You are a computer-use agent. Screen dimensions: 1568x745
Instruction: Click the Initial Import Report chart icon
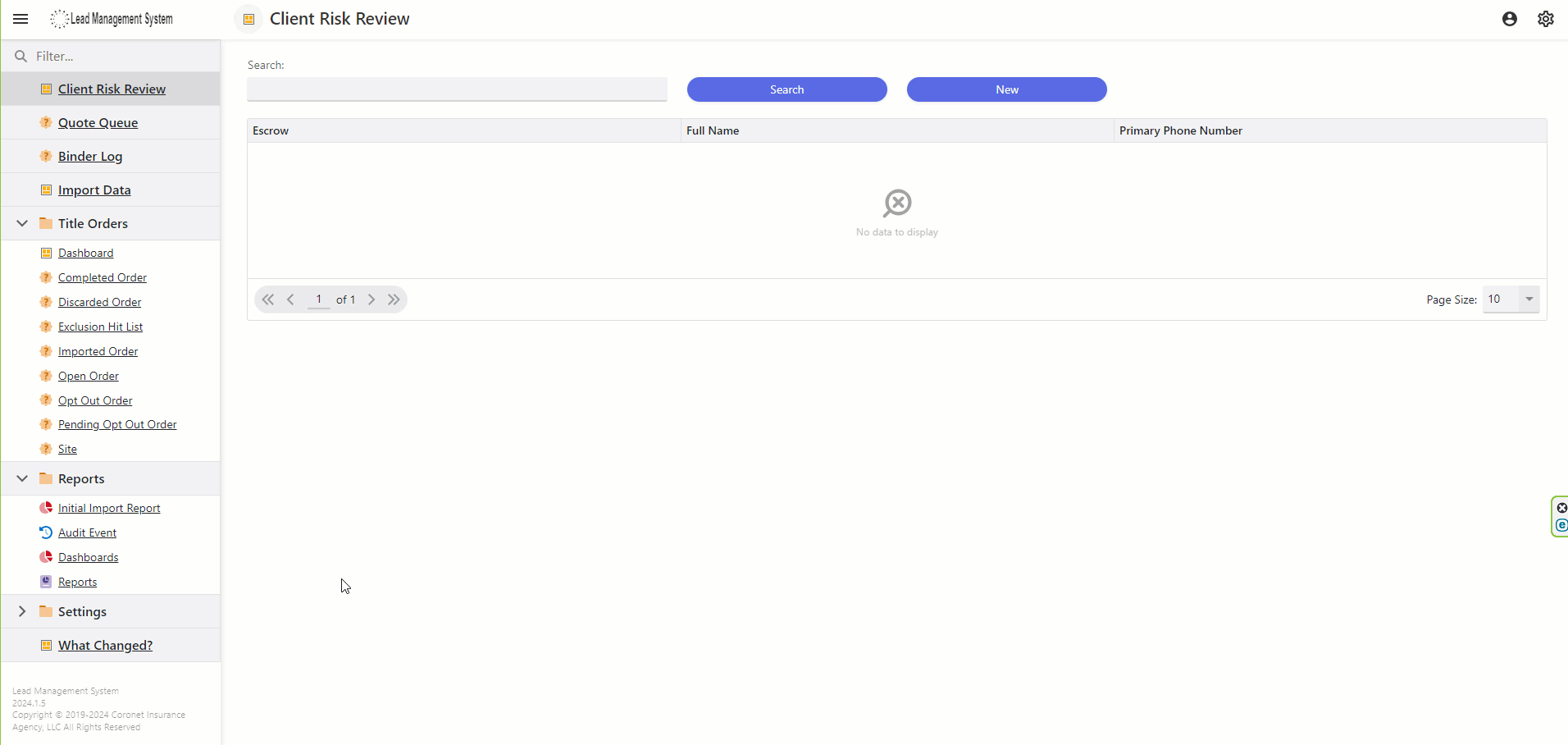(x=46, y=508)
